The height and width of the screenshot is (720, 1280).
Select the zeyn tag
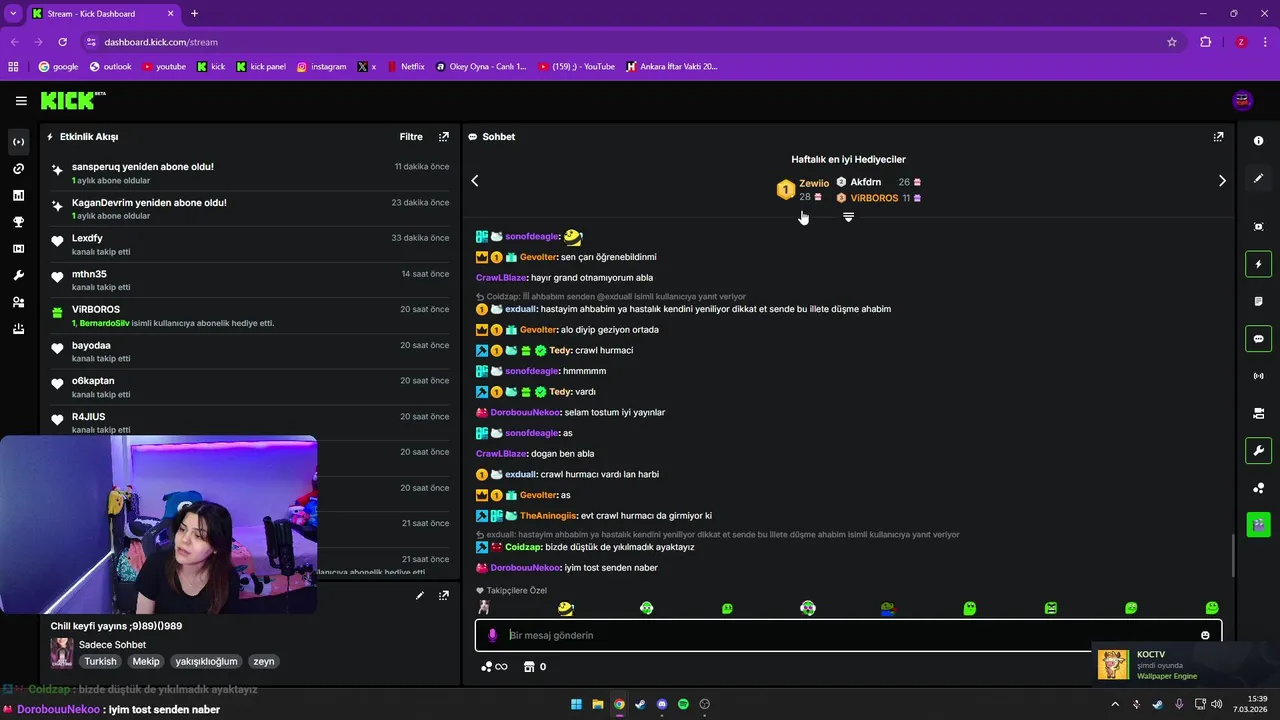pos(263,661)
